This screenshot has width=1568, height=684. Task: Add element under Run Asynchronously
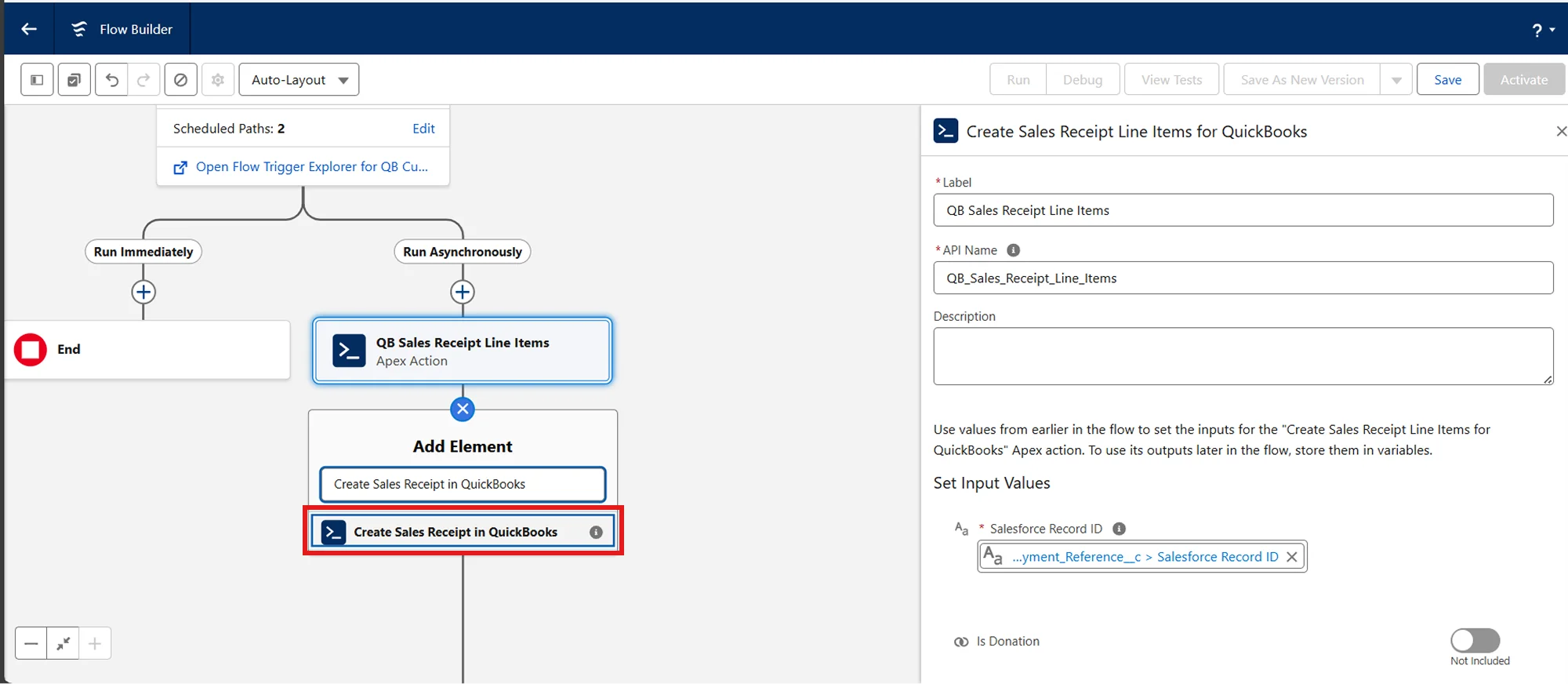pos(463,292)
